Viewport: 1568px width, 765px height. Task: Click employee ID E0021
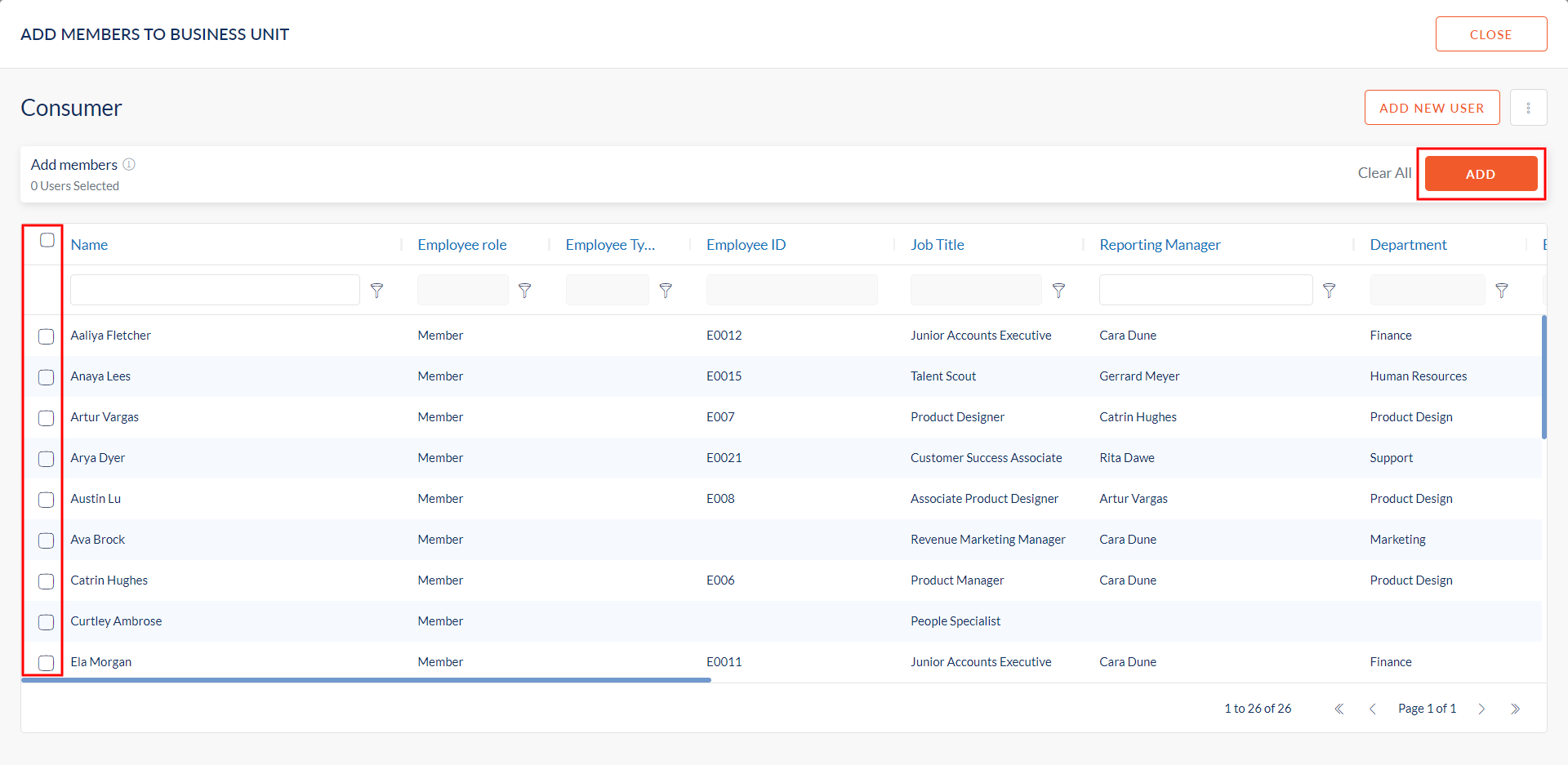tap(724, 458)
